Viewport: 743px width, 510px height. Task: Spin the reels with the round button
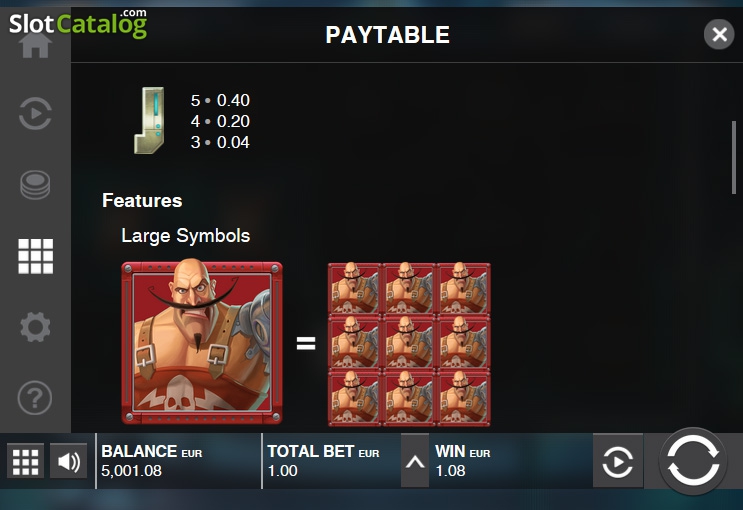click(x=693, y=461)
